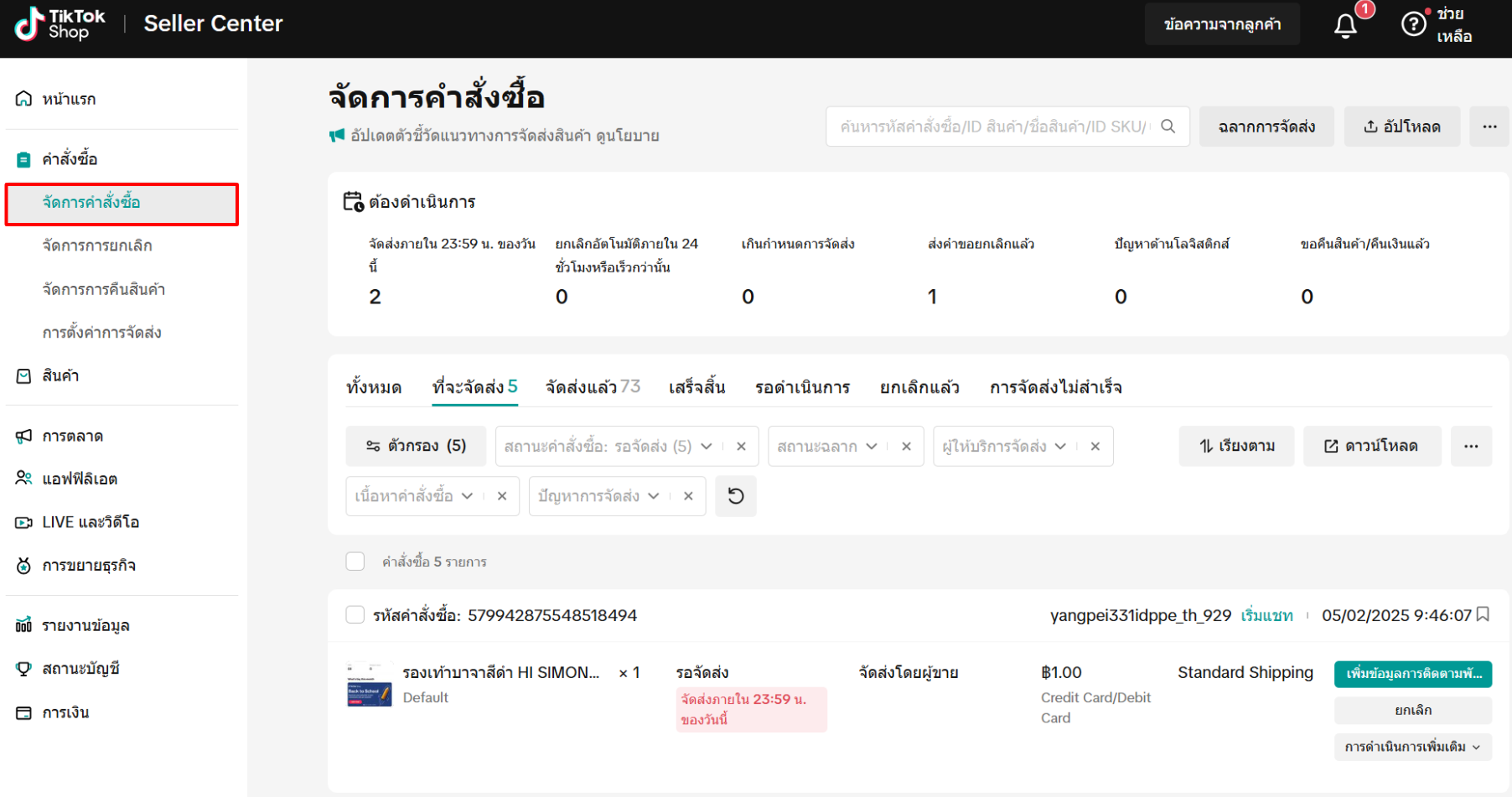Tick the select-all คำสั่งซื้อ 5 รายการ checkbox
Image resolution: width=1512 pixels, height=797 pixels.
click(x=355, y=562)
